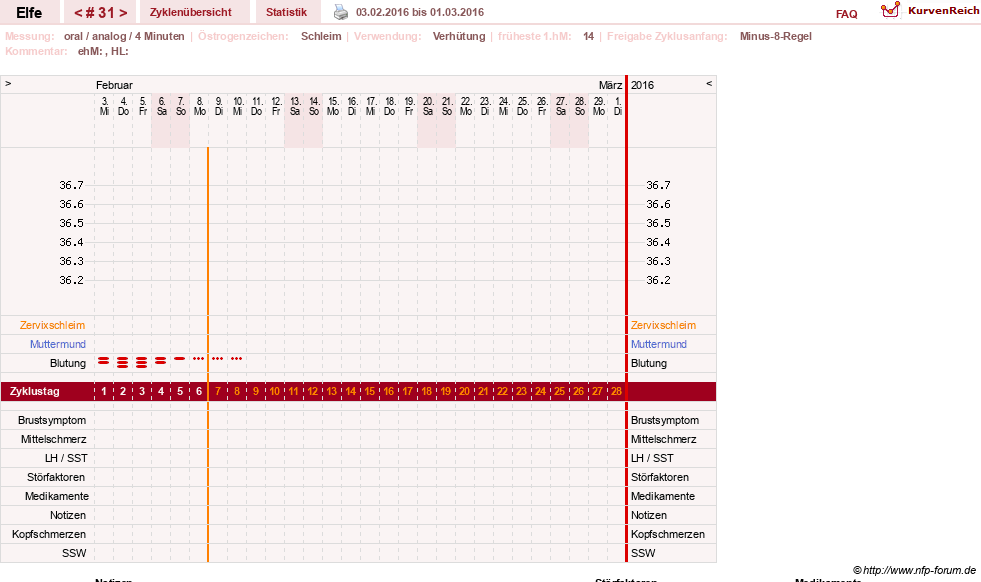Click the Schleim Östrogenzeichen value
981x582 pixels.
coord(321,36)
